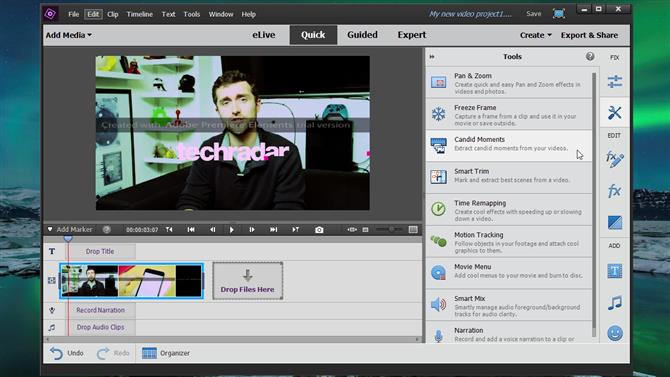Expand the Add Marker dropdown arrow

pos(50,230)
